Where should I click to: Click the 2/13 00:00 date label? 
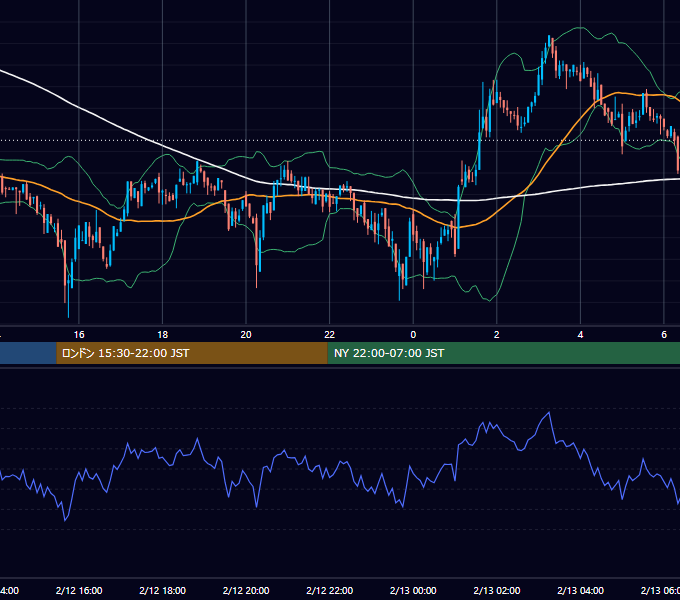413,590
